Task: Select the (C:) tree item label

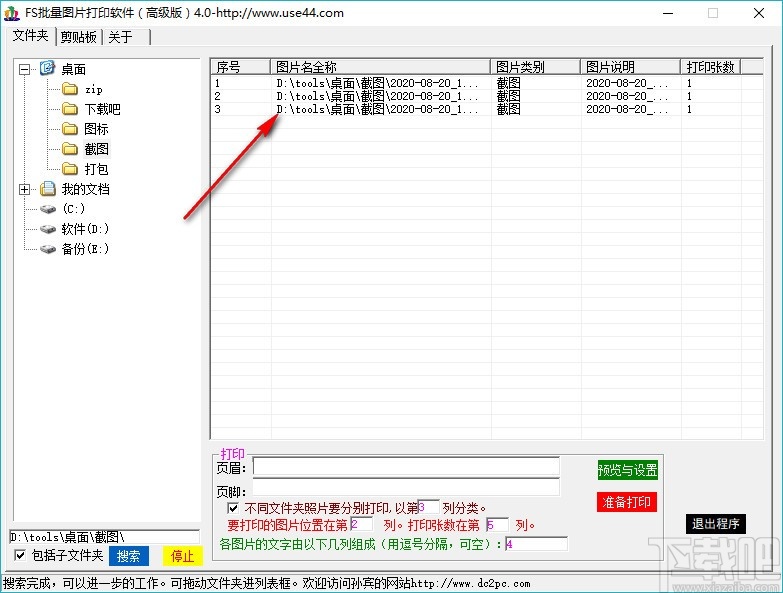Action: pos(73,209)
